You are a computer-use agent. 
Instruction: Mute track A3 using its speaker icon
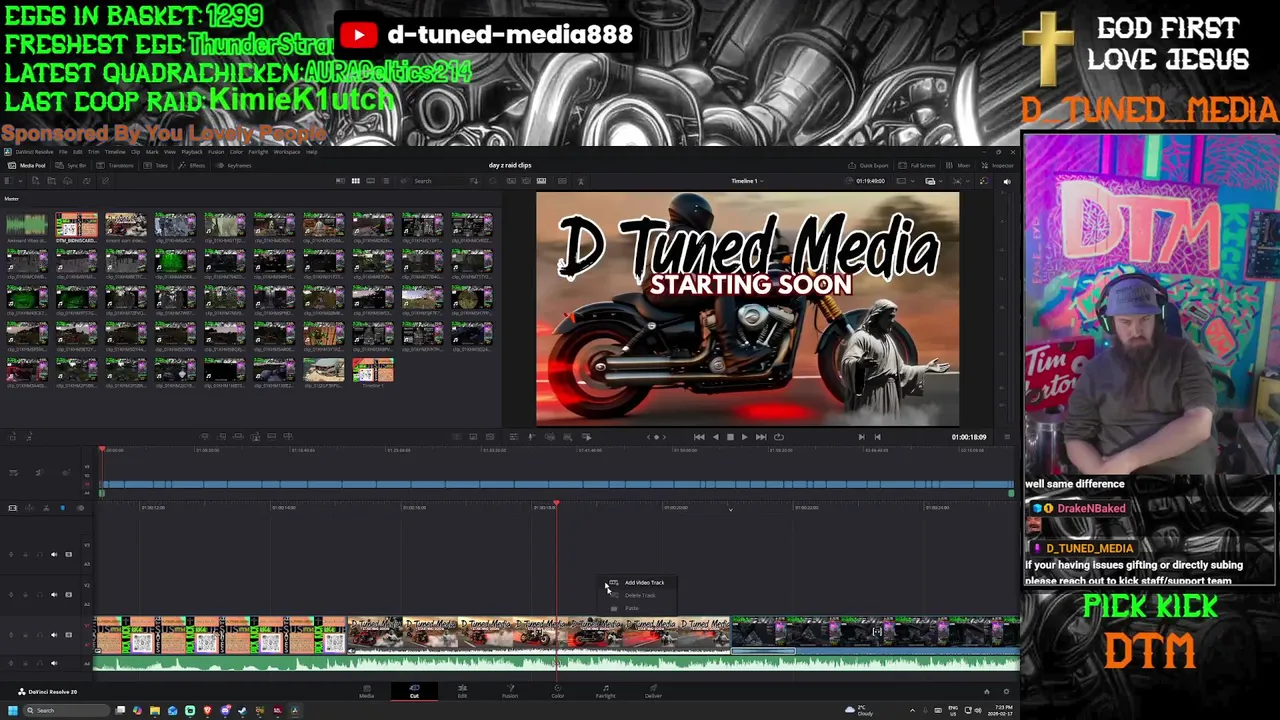54,554
